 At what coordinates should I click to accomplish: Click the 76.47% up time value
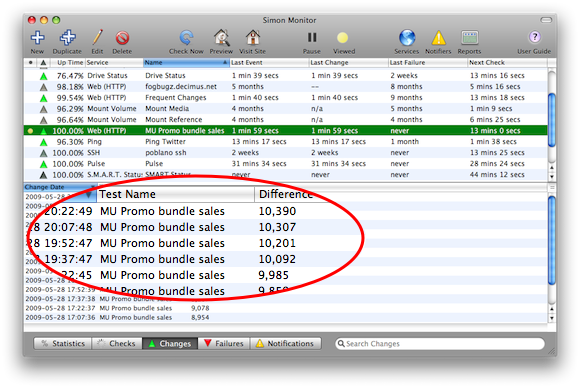[70, 76]
